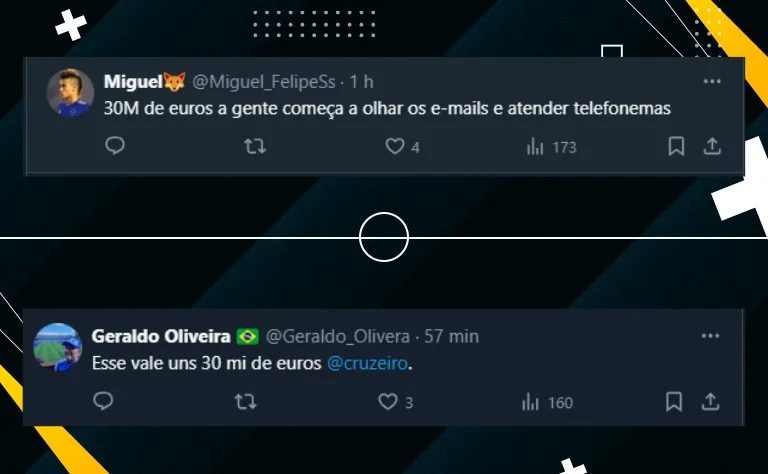Open the 57 min timestamp
The width and height of the screenshot is (768, 474).
coord(452,336)
